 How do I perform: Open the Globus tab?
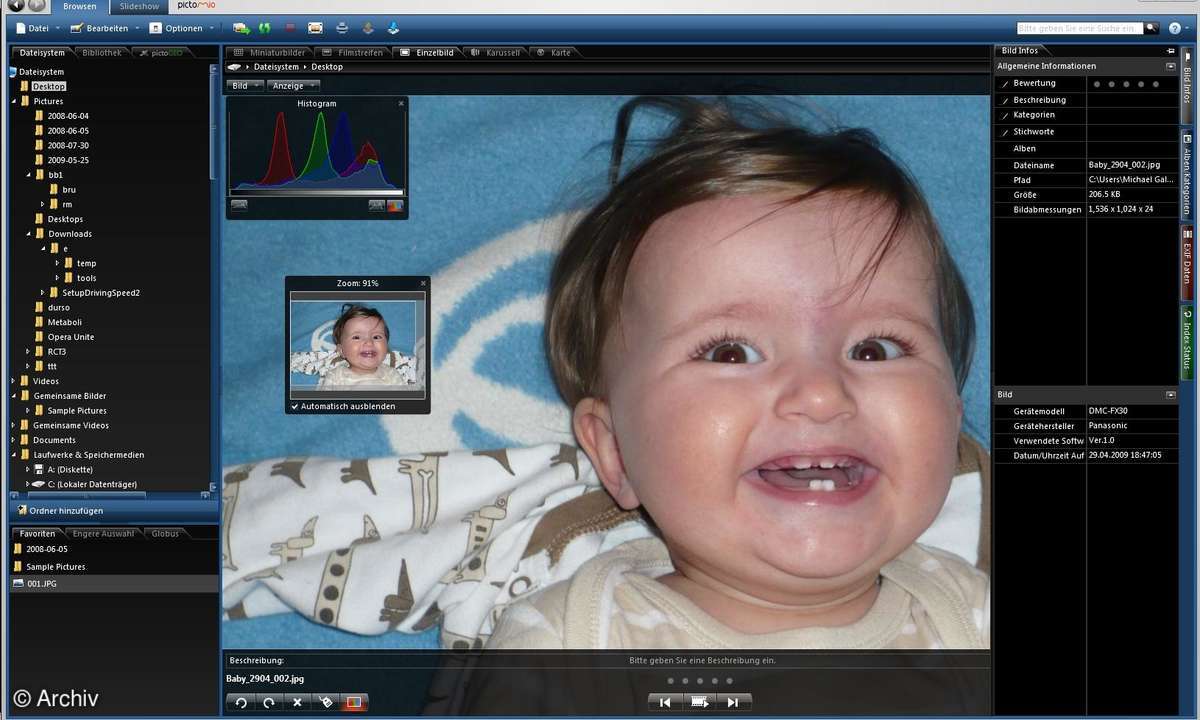pos(165,534)
